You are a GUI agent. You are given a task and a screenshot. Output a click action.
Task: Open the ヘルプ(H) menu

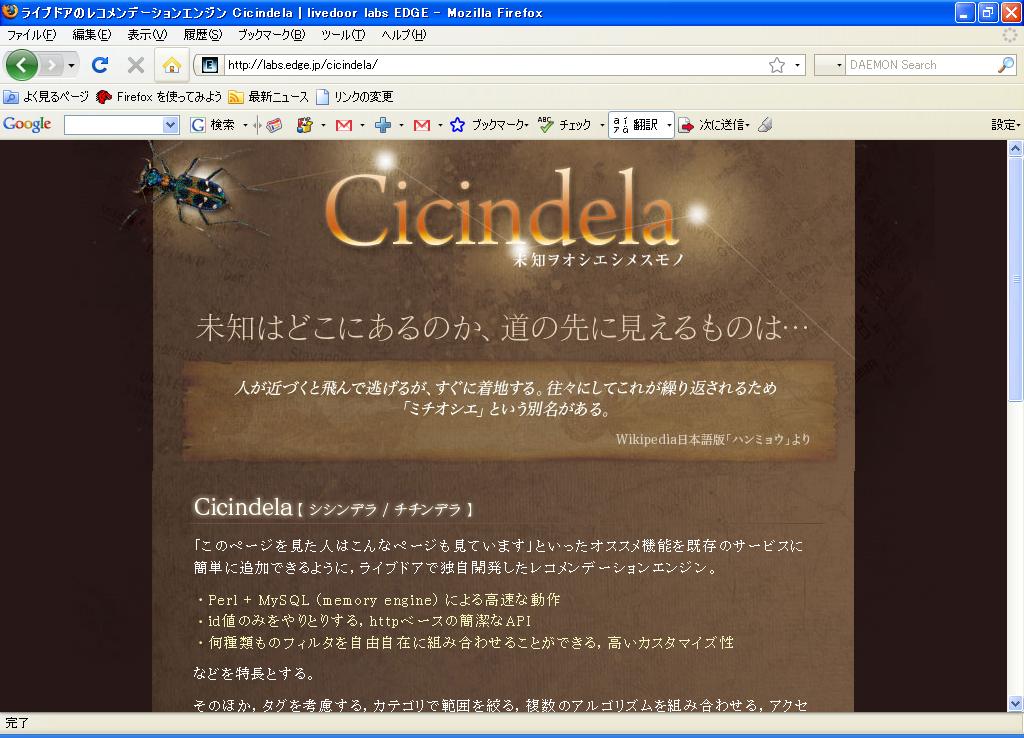[404, 35]
